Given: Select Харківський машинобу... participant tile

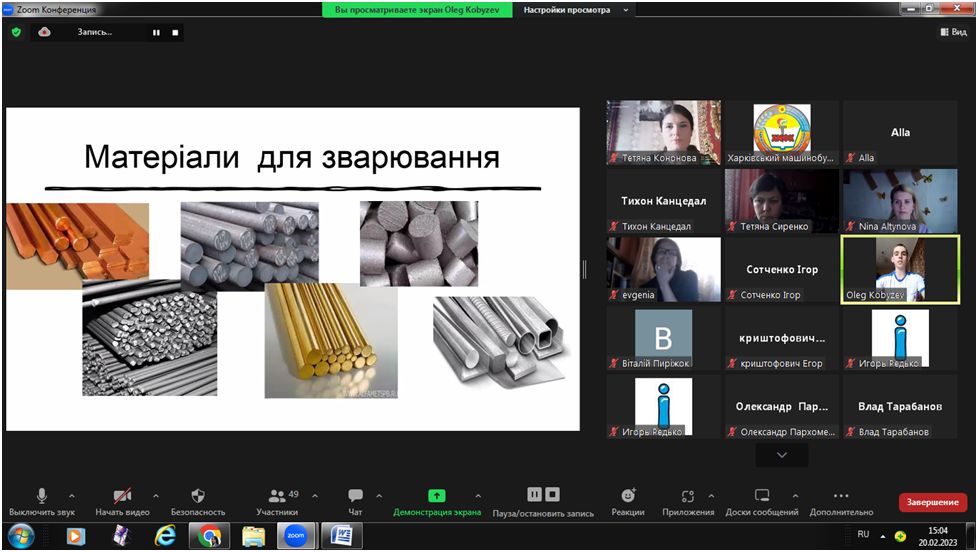Looking at the screenshot, I should coord(782,132).
